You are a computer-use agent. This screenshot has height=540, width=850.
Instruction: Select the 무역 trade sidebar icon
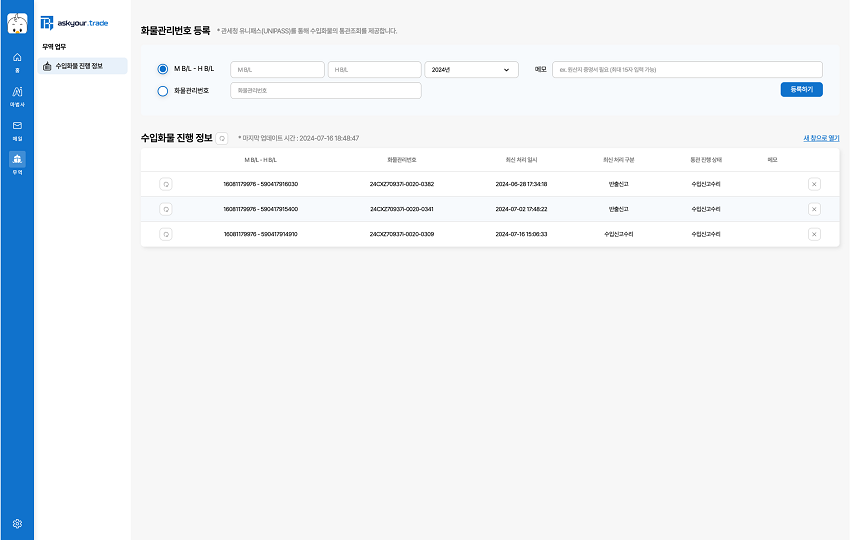coord(17,161)
